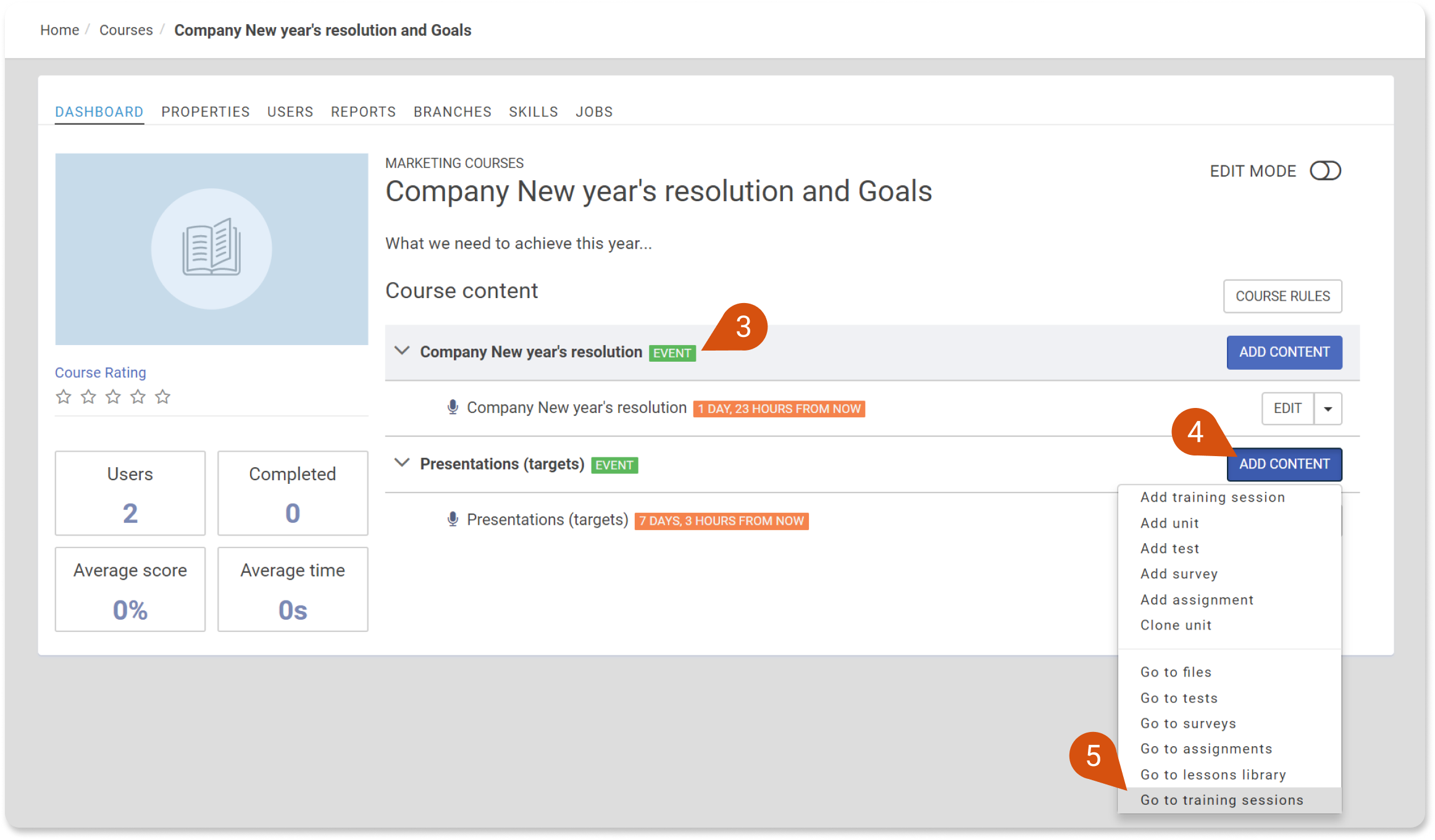Viewport: 1435px width, 840px height.
Task: Rate the course with the first star
Action: click(64, 396)
